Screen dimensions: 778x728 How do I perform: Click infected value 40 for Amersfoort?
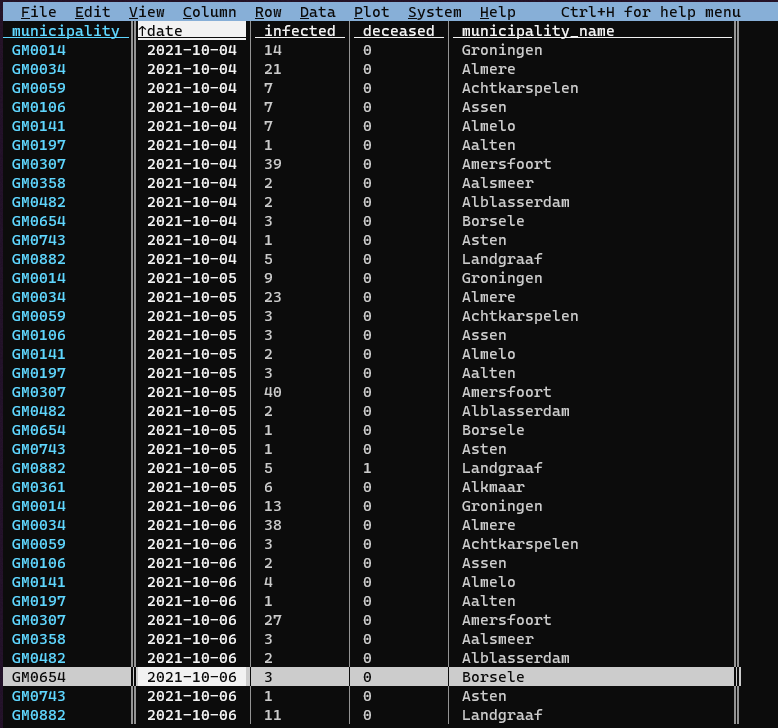pyautogui.click(x=273, y=392)
